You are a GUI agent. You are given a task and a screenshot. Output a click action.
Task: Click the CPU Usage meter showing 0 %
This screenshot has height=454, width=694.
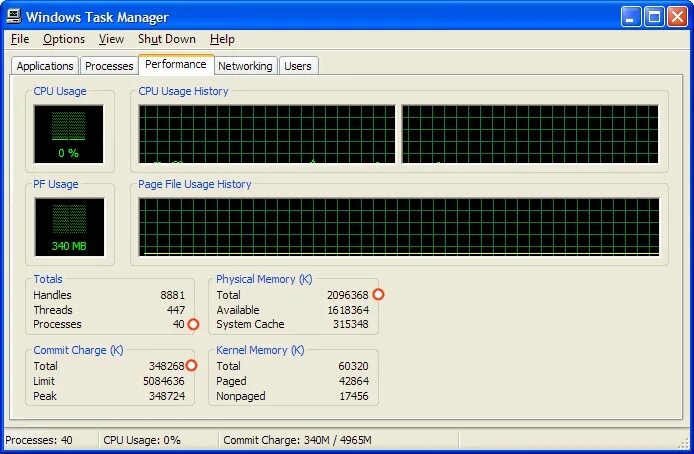[x=69, y=134]
